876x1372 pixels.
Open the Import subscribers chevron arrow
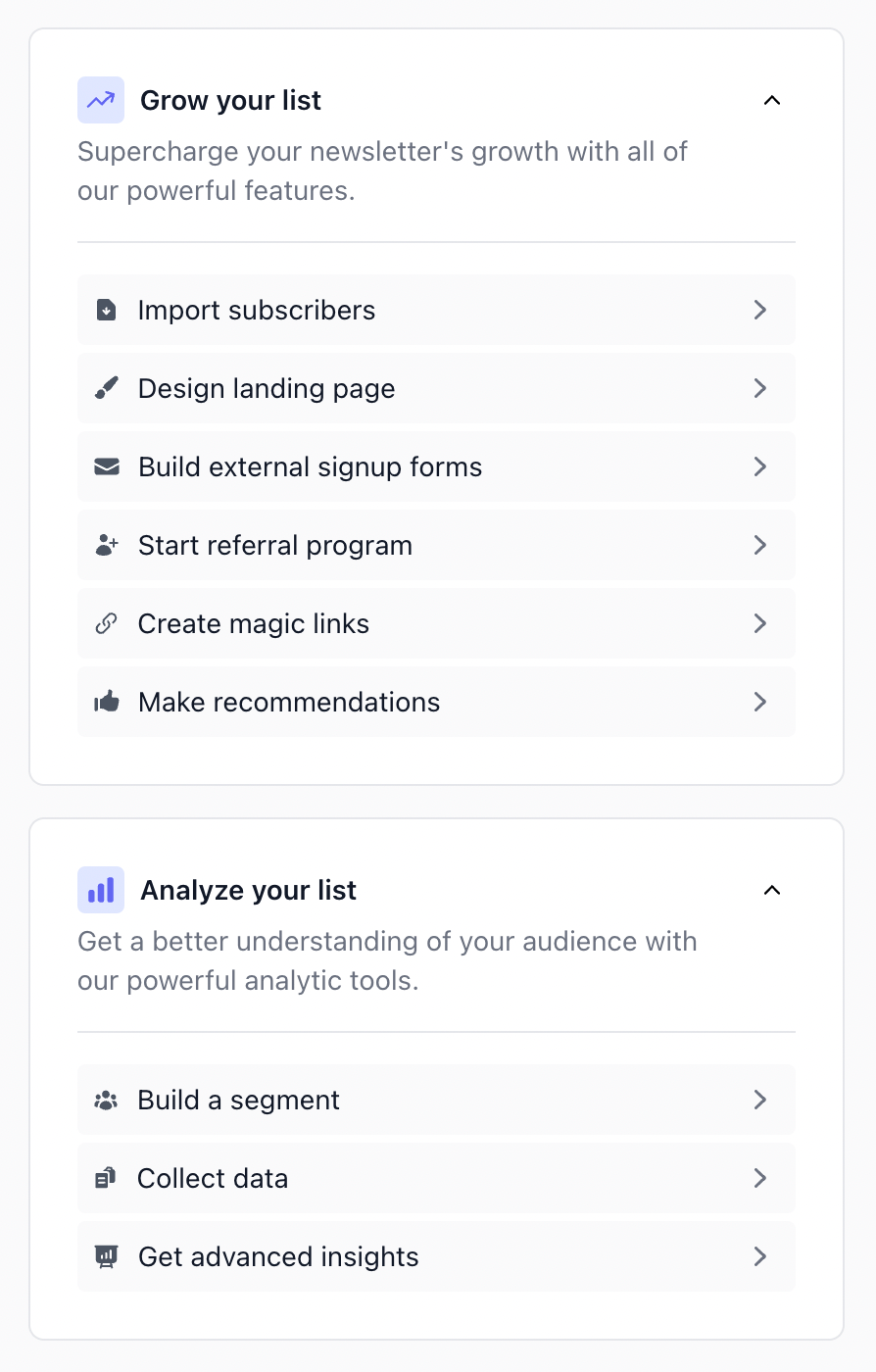pos(760,310)
